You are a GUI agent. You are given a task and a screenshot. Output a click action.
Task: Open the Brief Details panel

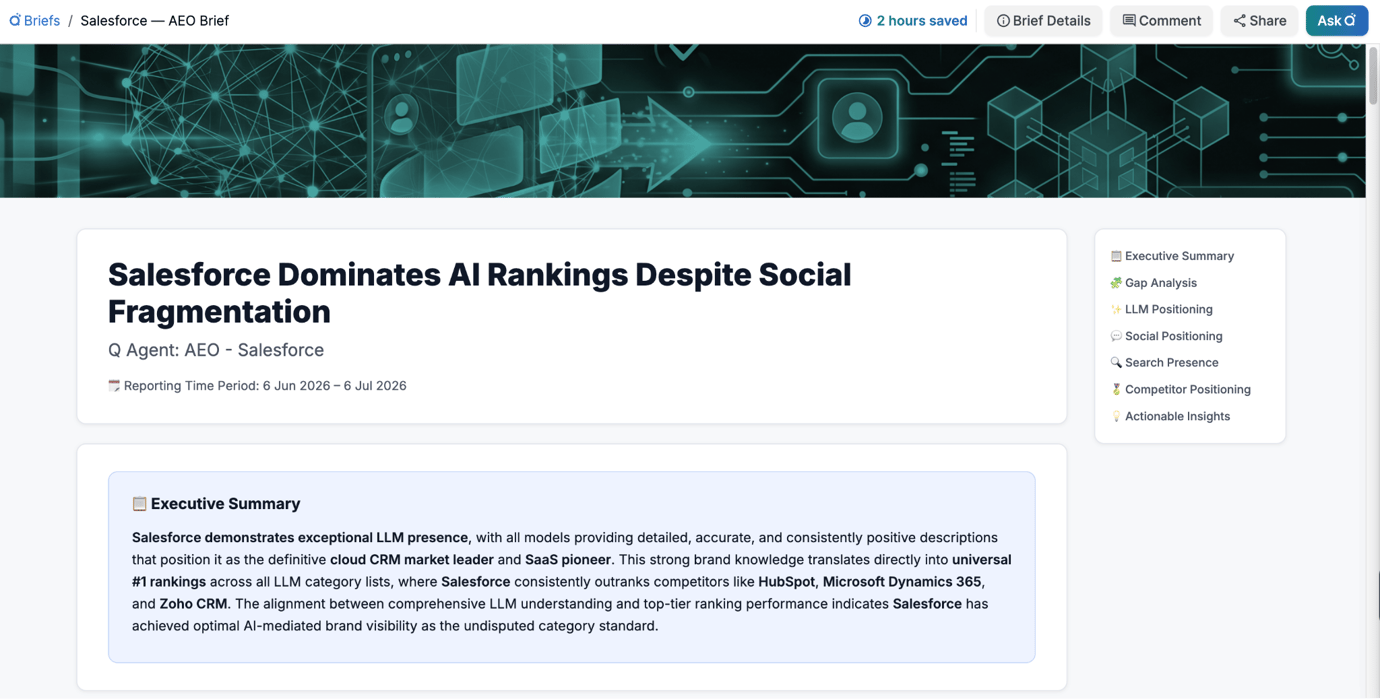1043,20
